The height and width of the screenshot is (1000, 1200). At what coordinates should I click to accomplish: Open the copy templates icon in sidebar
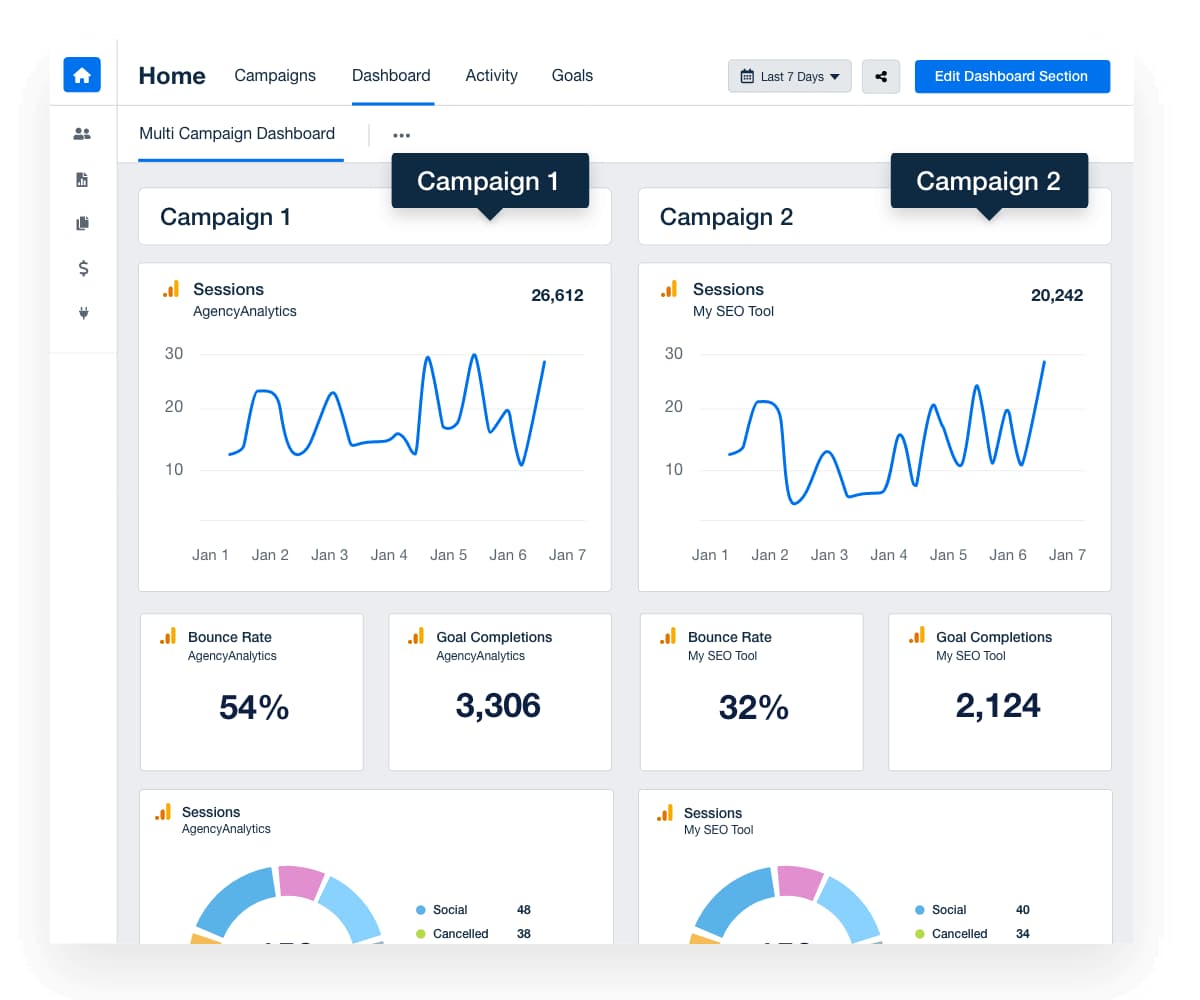(x=83, y=224)
